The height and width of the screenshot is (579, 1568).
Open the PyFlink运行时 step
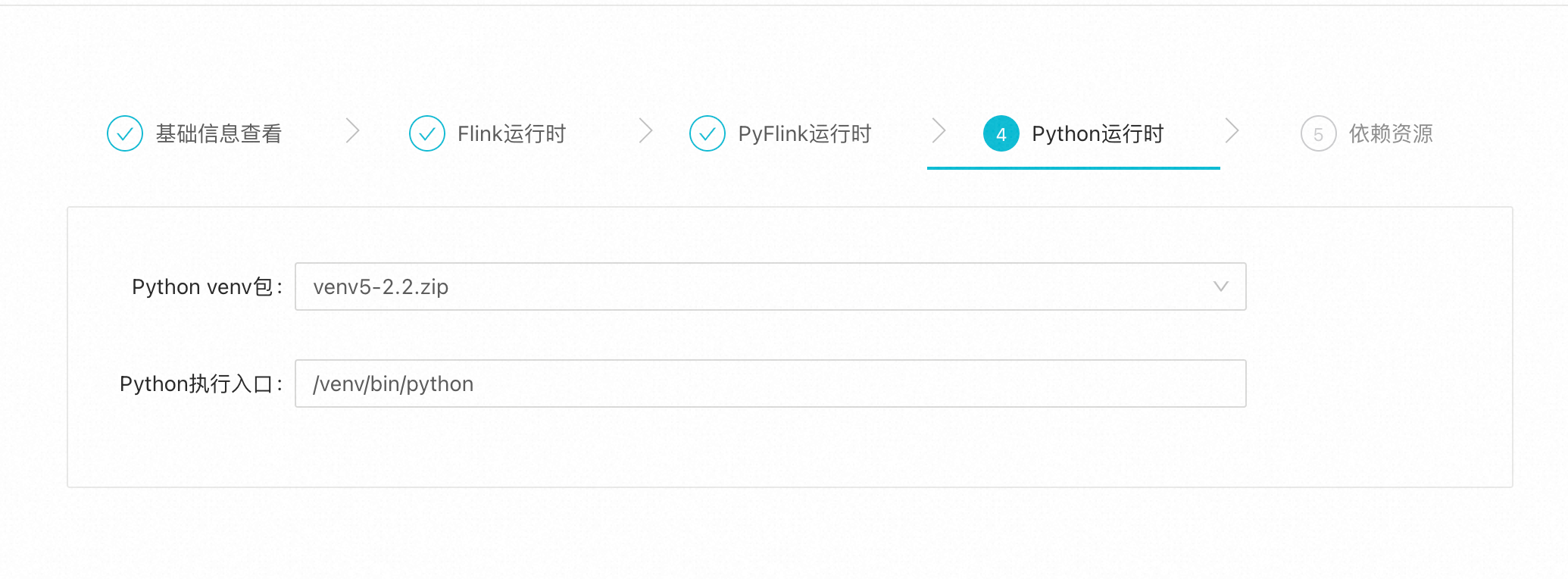(804, 134)
